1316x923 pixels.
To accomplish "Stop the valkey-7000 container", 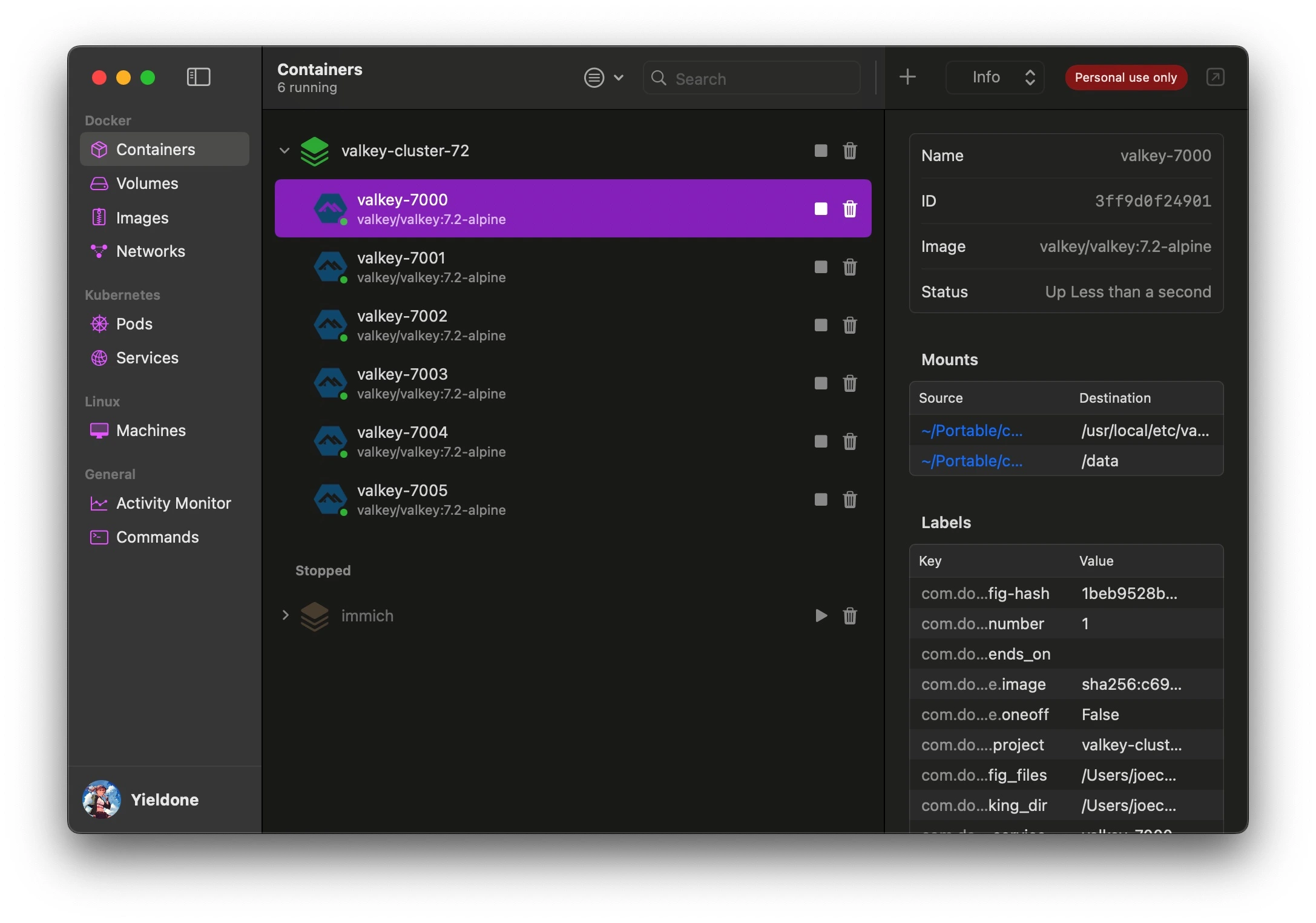I will (820, 209).
